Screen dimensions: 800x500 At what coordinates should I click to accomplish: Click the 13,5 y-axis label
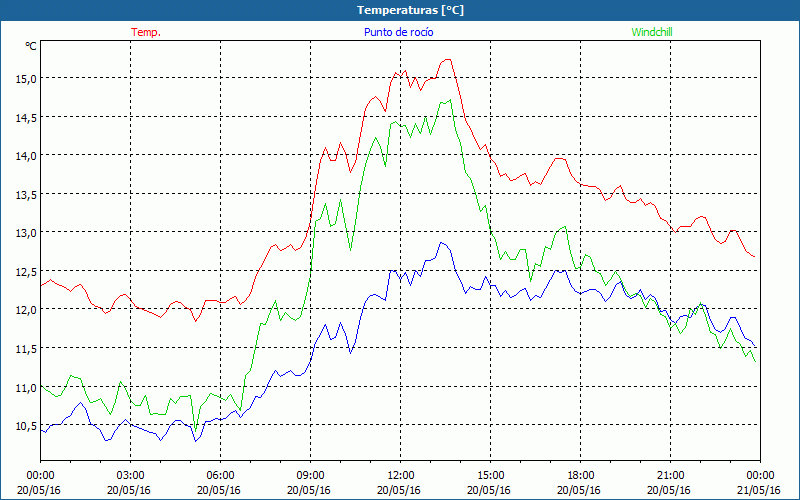[x=26, y=194]
